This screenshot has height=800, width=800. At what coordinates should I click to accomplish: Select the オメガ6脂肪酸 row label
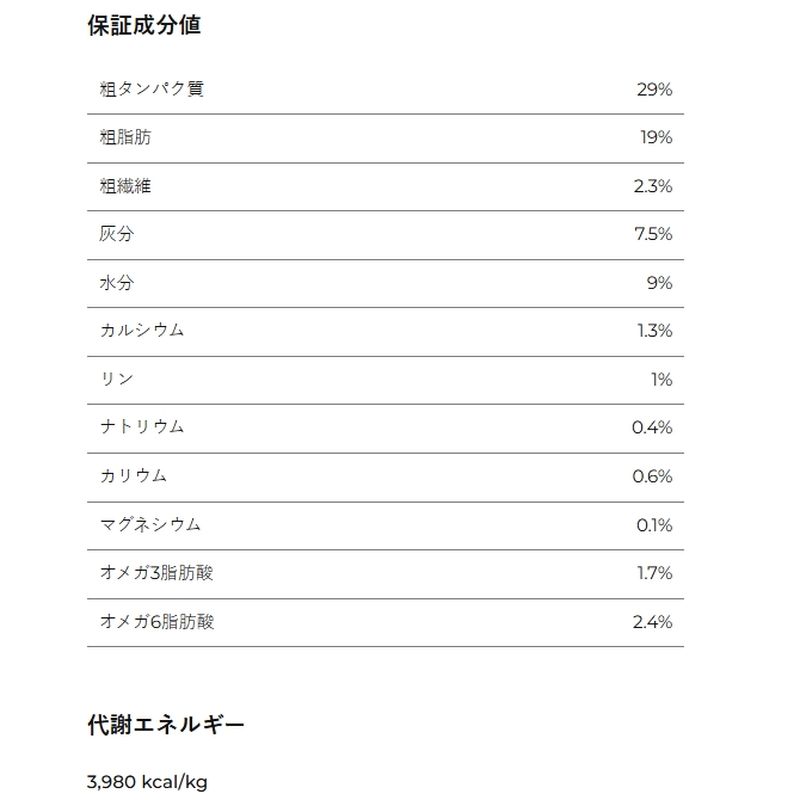pos(157,622)
